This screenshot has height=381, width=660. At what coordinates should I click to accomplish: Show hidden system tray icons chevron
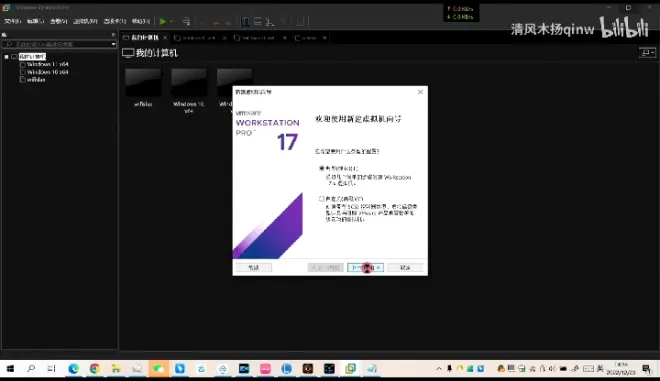pyautogui.click(x=439, y=369)
